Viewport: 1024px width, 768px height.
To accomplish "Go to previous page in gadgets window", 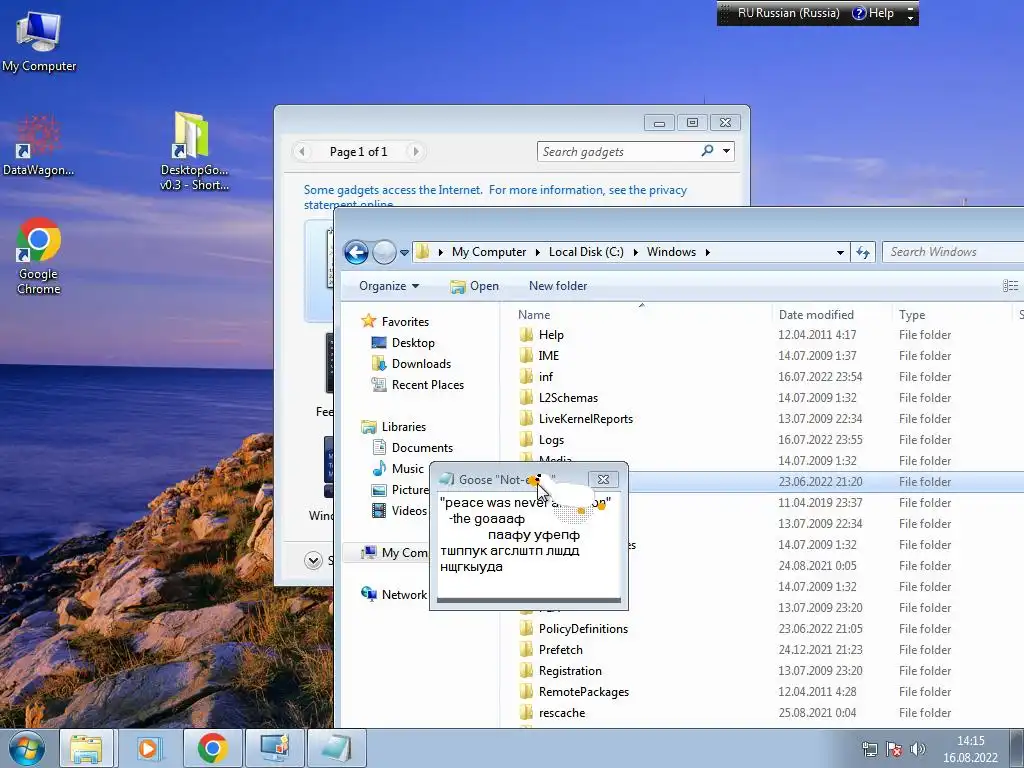I will coord(302,152).
